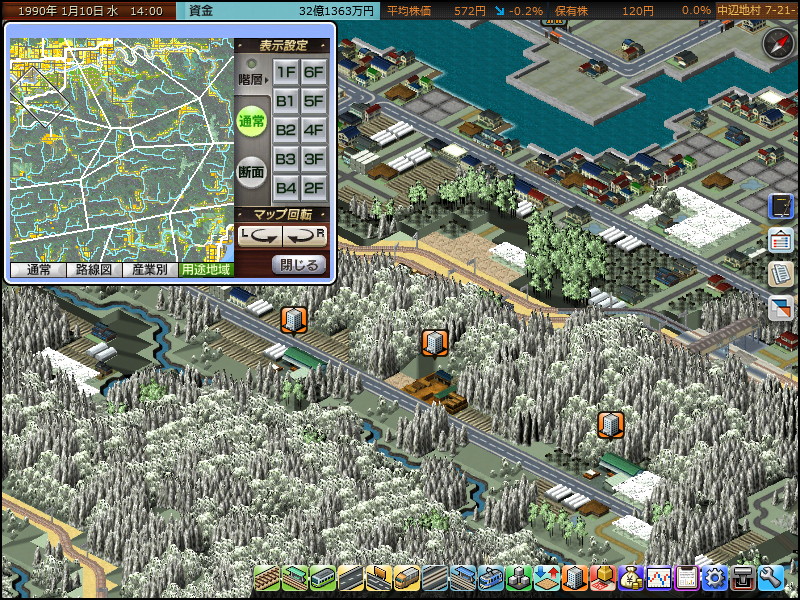Screen dimensions: 800x600
Task: Open the black notebook side icon
Action: (x=781, y=206)
